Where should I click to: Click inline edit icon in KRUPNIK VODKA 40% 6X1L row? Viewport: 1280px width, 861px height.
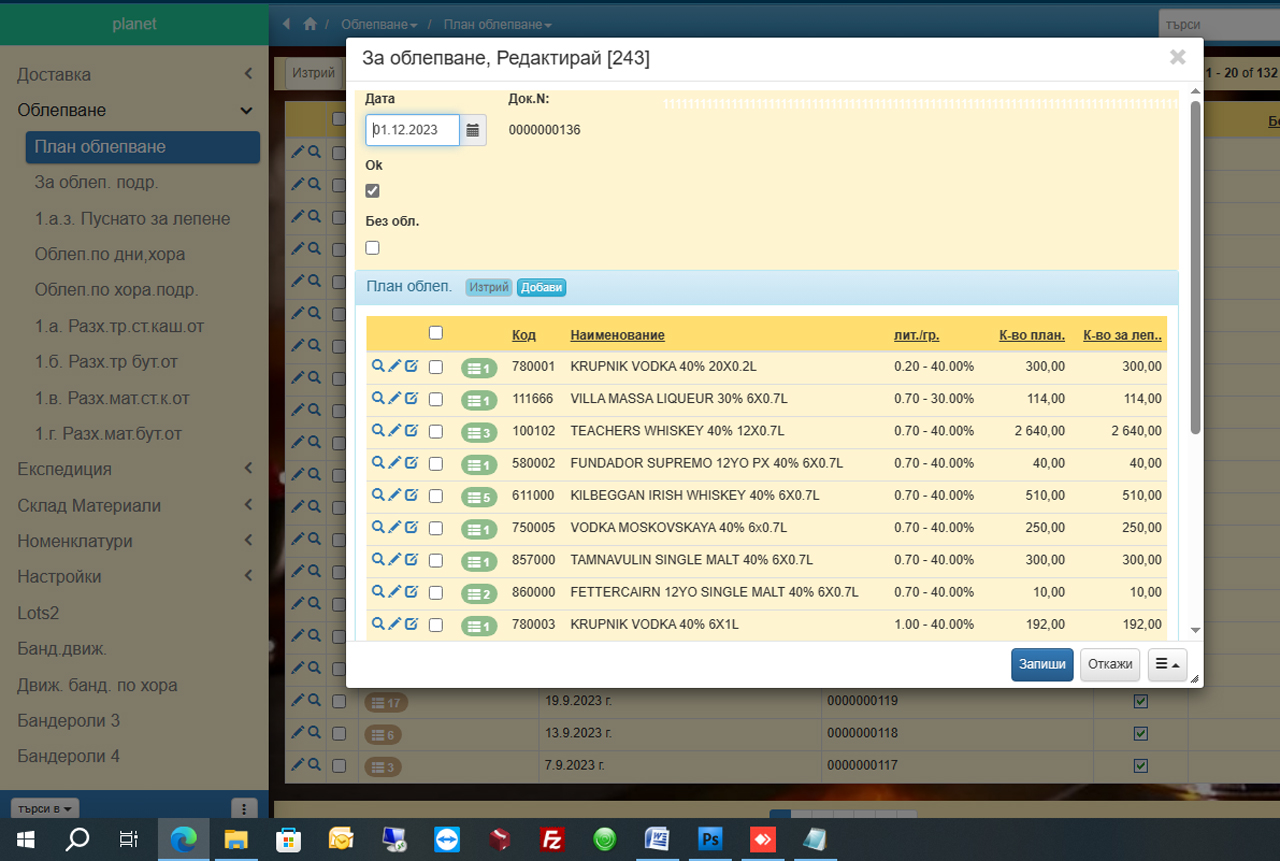tap(411, 624)
